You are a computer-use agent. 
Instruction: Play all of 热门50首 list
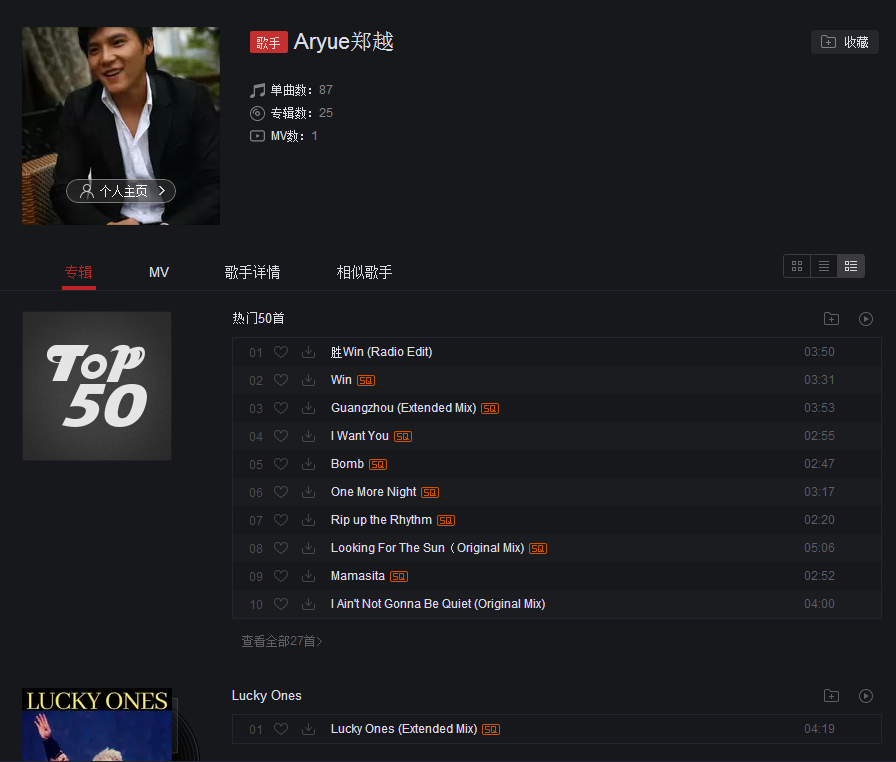coord(866,319)
